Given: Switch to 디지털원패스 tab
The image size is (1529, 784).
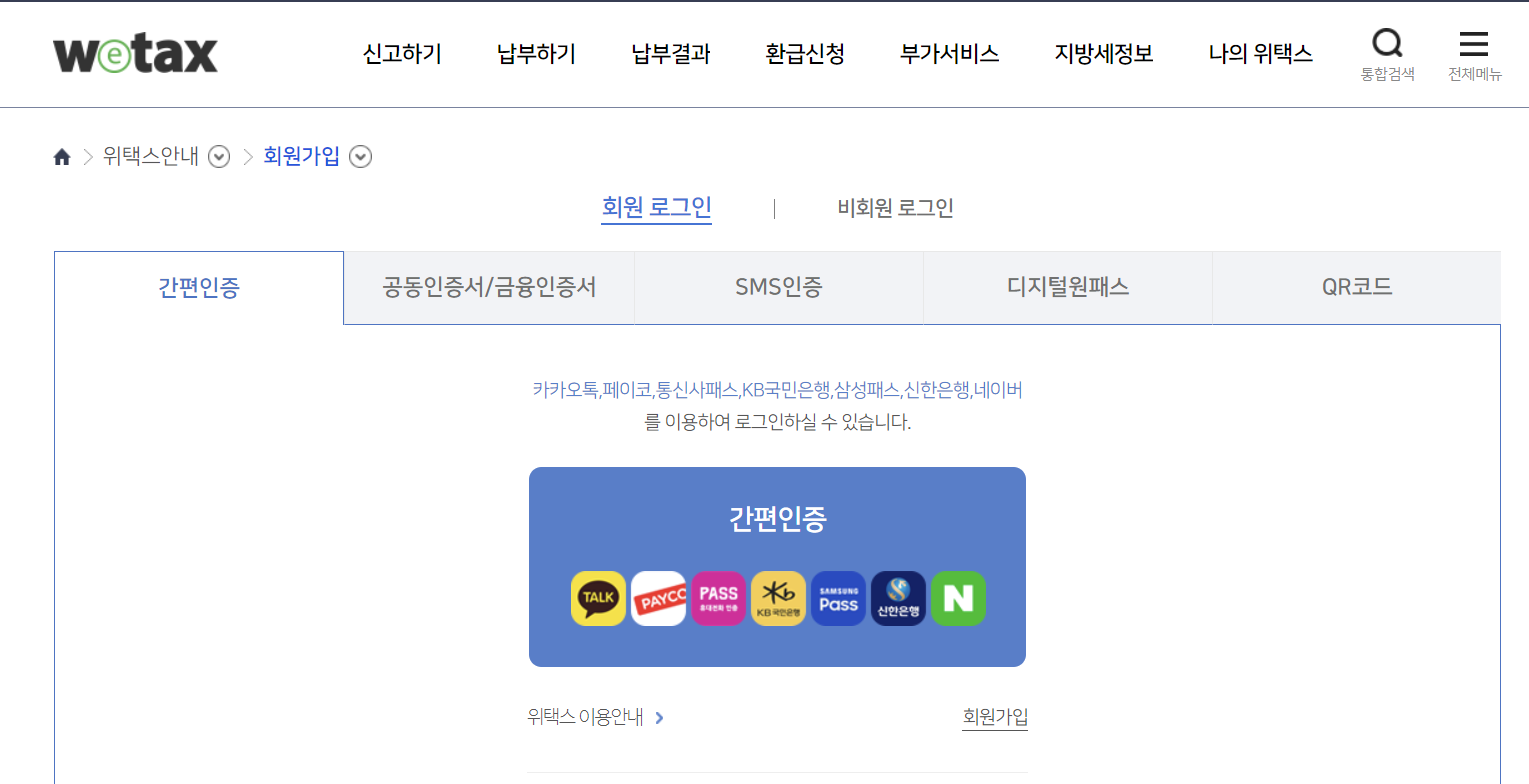Looking at the screenshot, I should (x=1068, y=288).
